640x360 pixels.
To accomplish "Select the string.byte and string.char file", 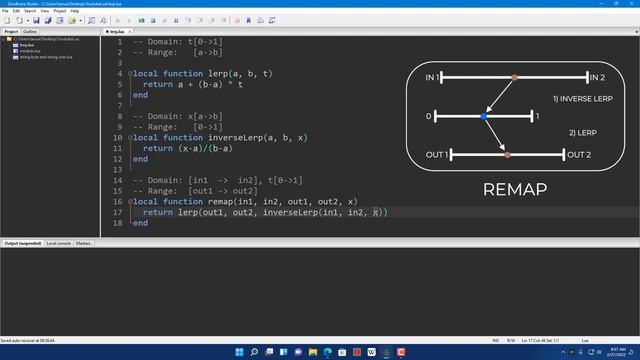I will [x=46, y=57].
